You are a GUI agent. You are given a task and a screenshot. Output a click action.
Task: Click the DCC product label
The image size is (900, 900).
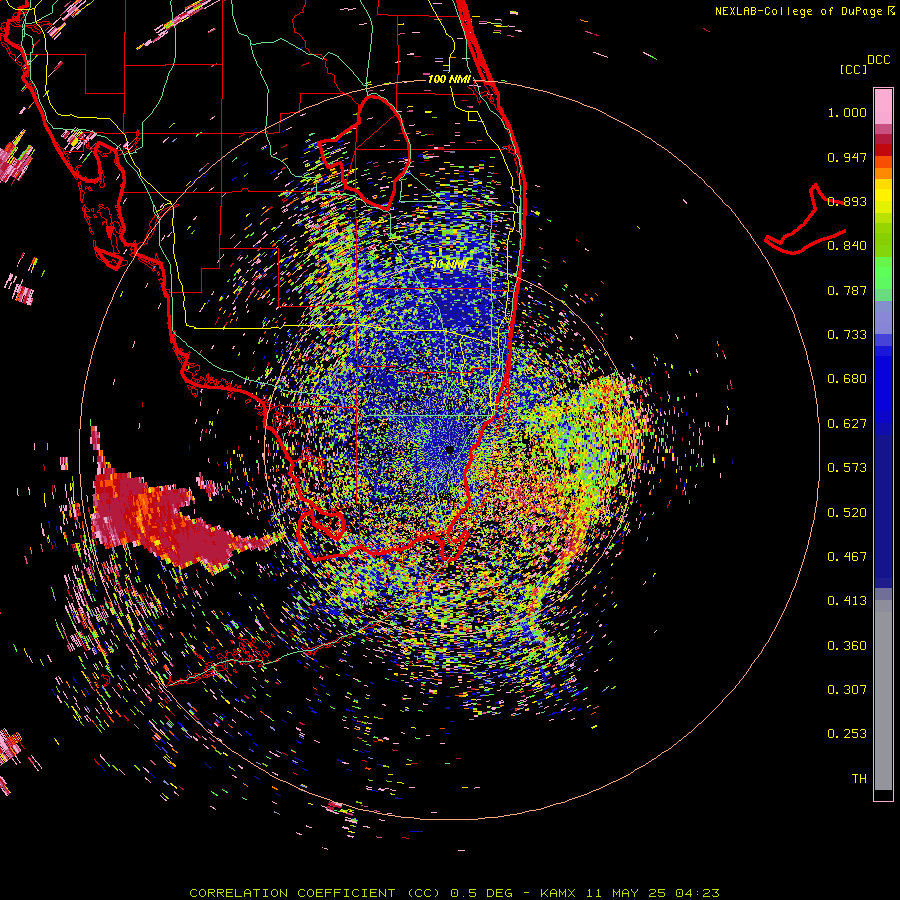click(879, 60)
